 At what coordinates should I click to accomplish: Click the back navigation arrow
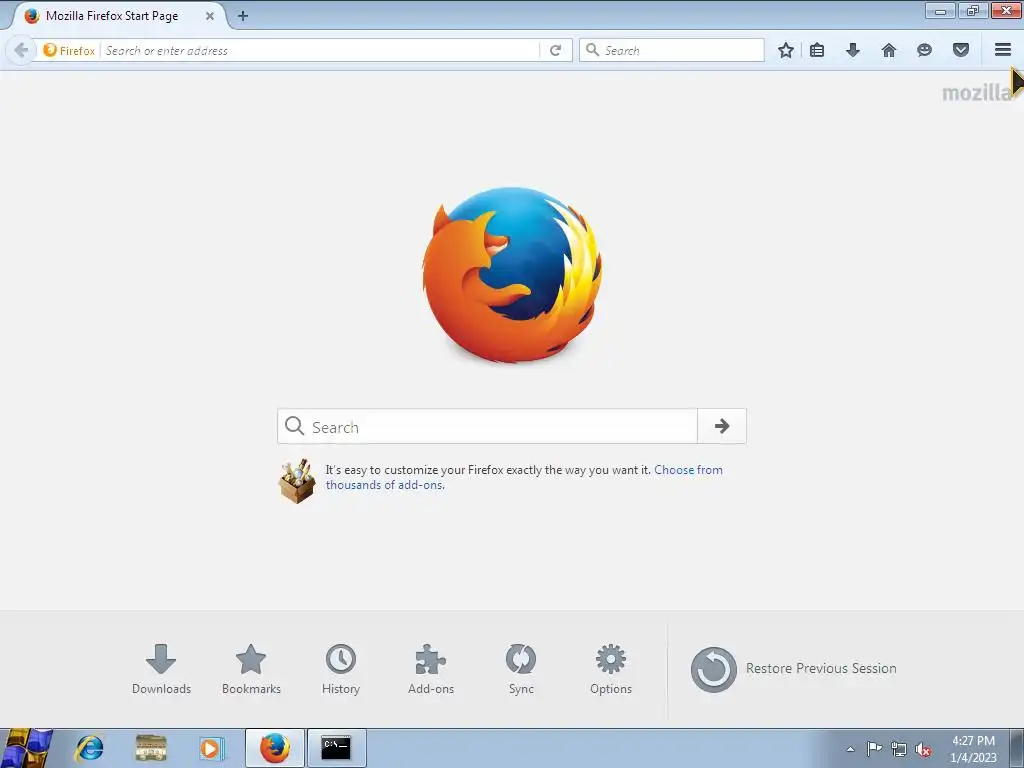tap(21, 50)
